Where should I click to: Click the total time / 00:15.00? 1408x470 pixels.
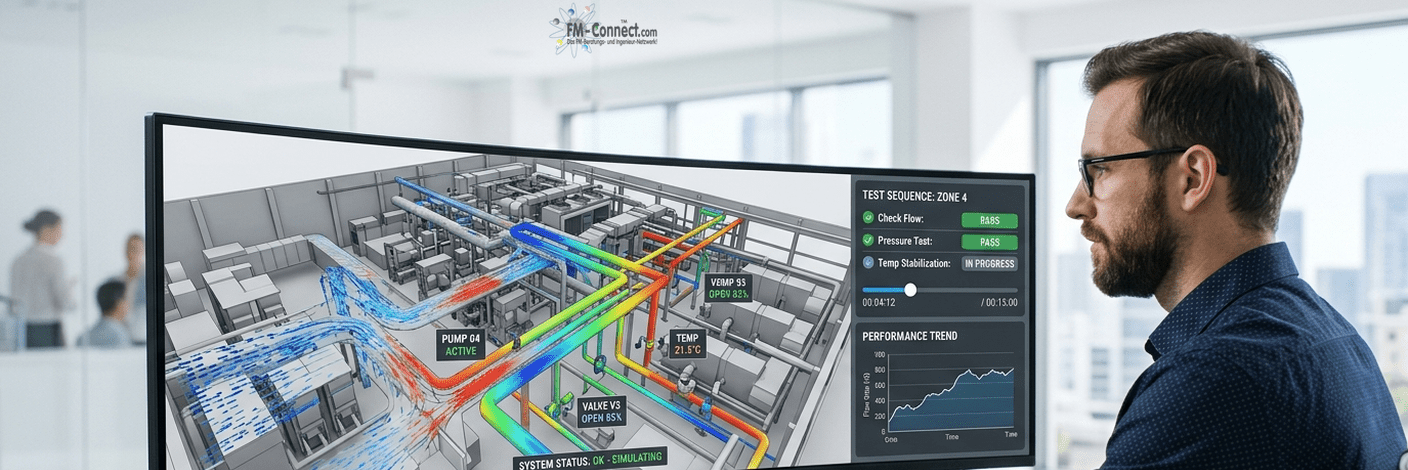[999, 303]
